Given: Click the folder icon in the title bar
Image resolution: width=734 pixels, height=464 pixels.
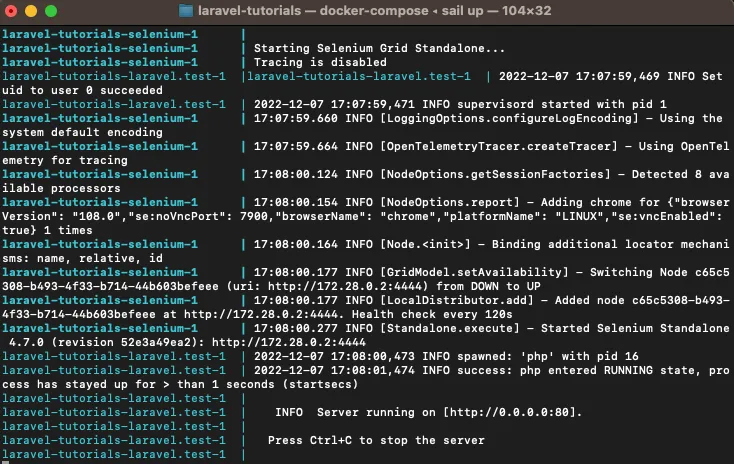Looking at the screenshot, I should (186, 11).
